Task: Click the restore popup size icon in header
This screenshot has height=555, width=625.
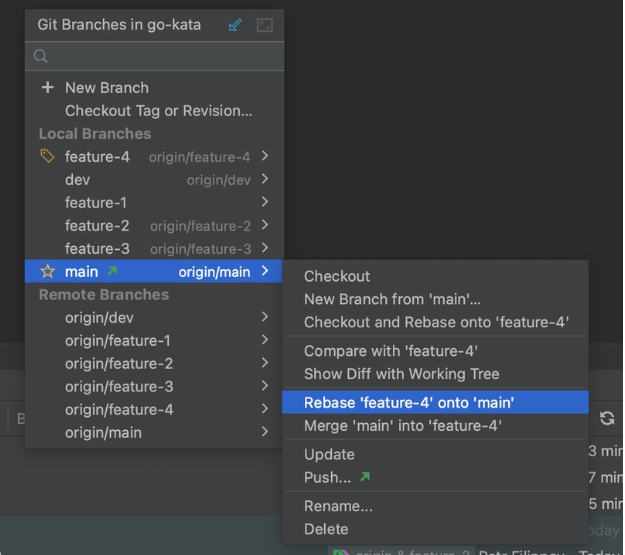Action: 264,25
